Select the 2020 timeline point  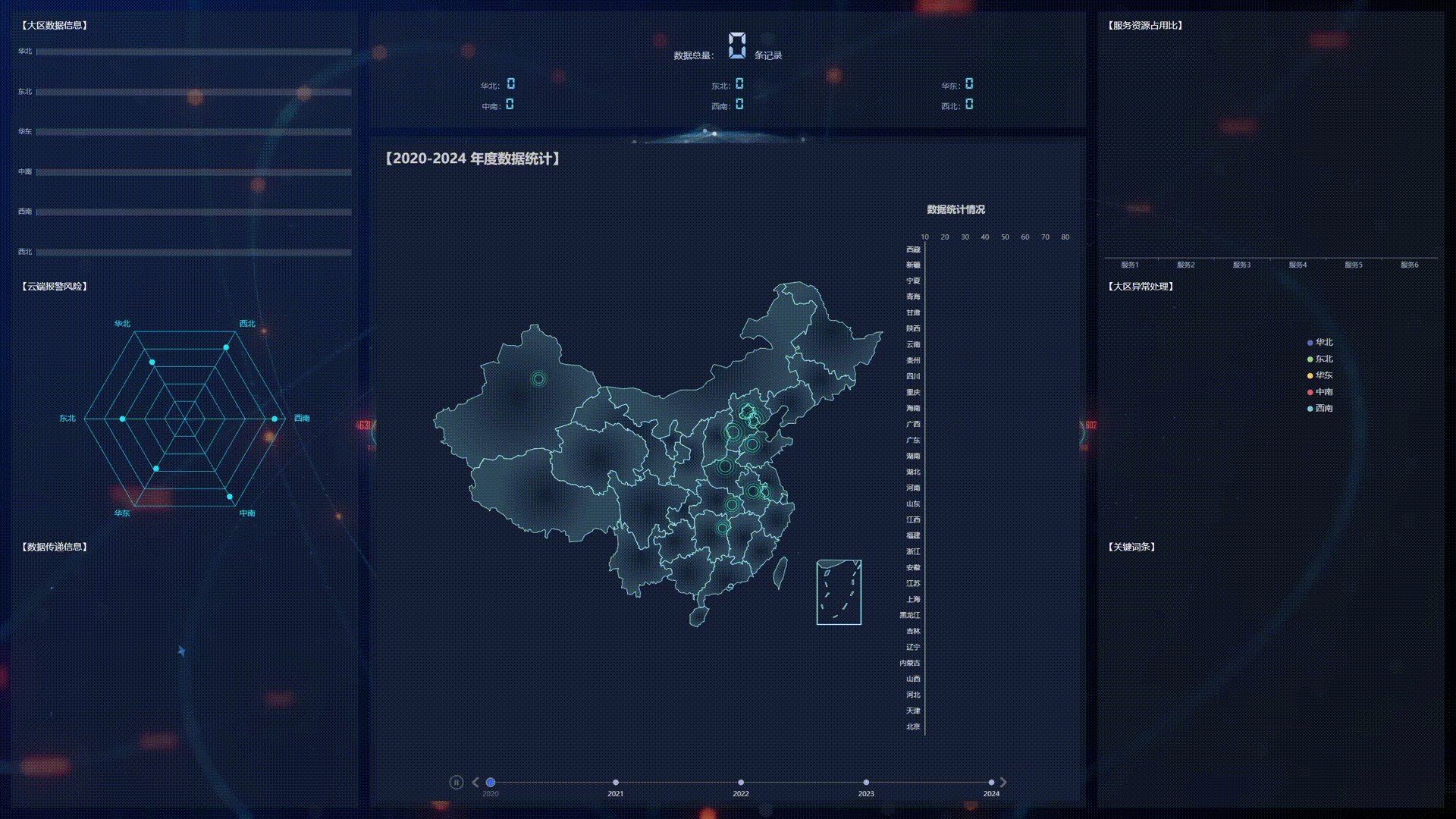(x=491, y=782)
